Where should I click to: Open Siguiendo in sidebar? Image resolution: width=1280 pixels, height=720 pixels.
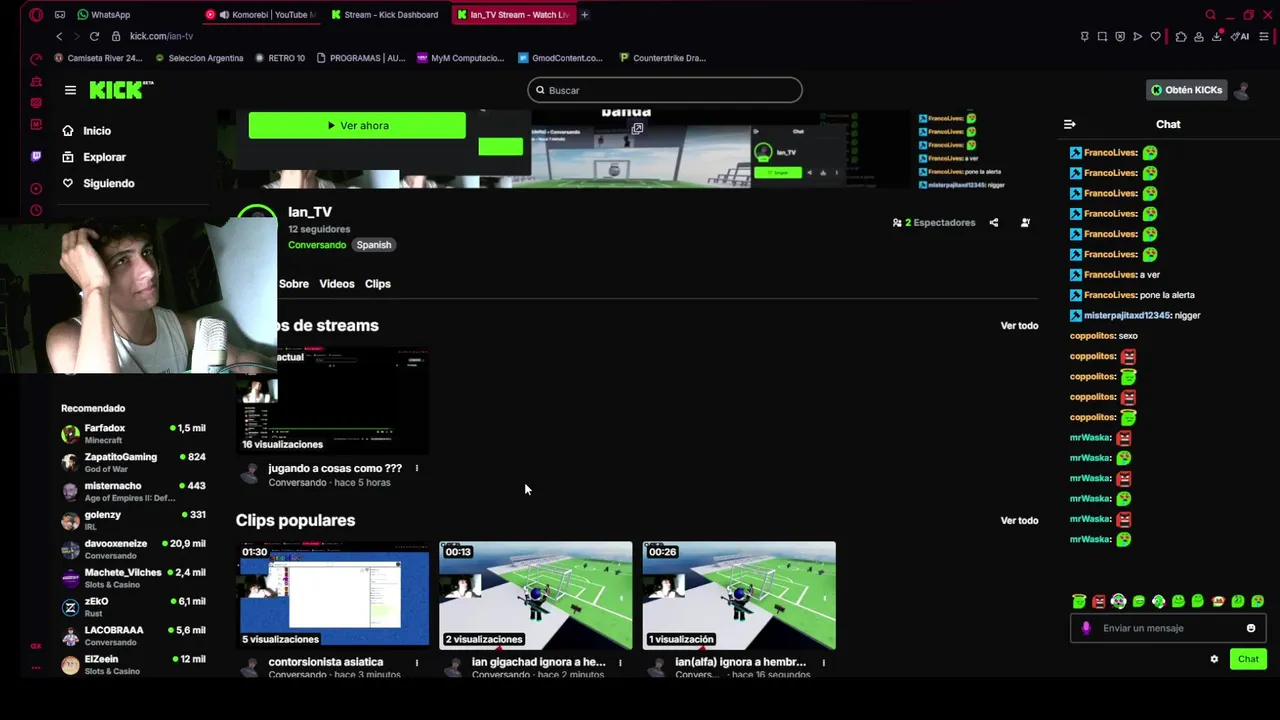coord(98,183)
